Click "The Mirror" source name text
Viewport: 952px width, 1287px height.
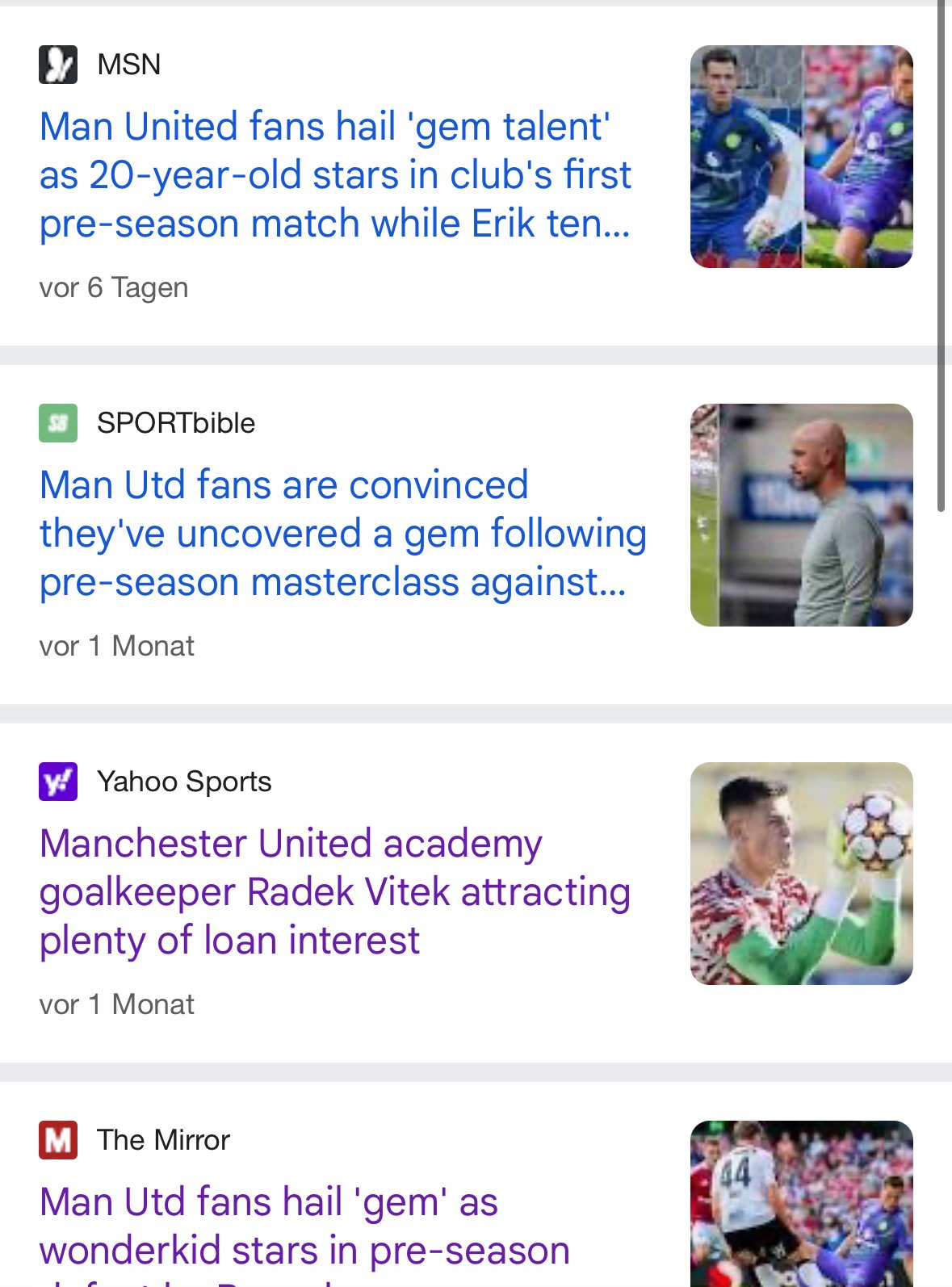[x=164, y=1140]
